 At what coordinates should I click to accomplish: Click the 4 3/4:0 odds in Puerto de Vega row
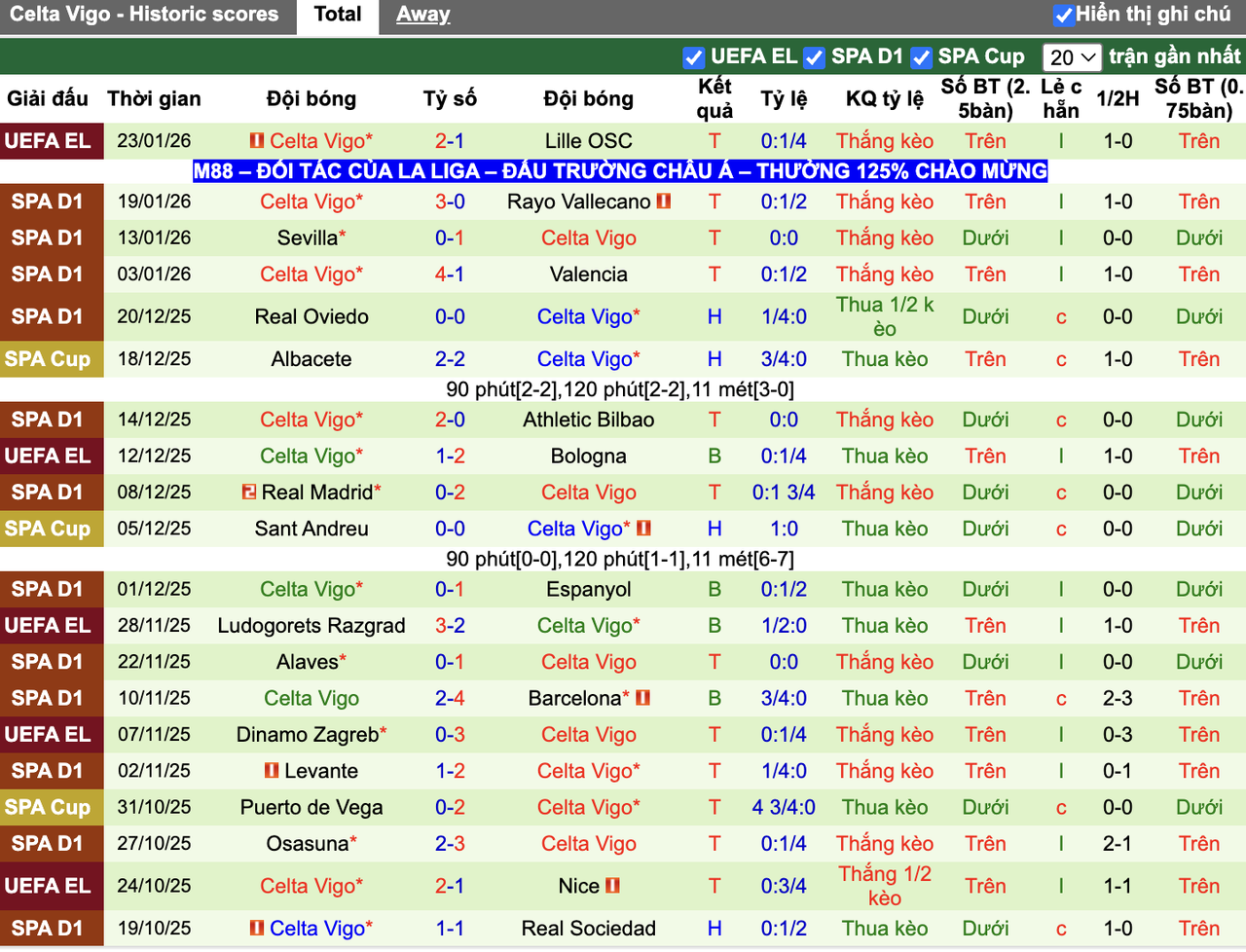784,808
